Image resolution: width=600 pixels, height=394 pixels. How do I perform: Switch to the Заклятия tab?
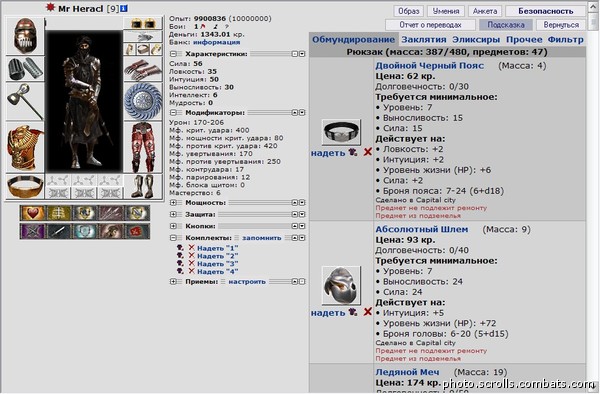pyautogui.click(x=424, y=39)
